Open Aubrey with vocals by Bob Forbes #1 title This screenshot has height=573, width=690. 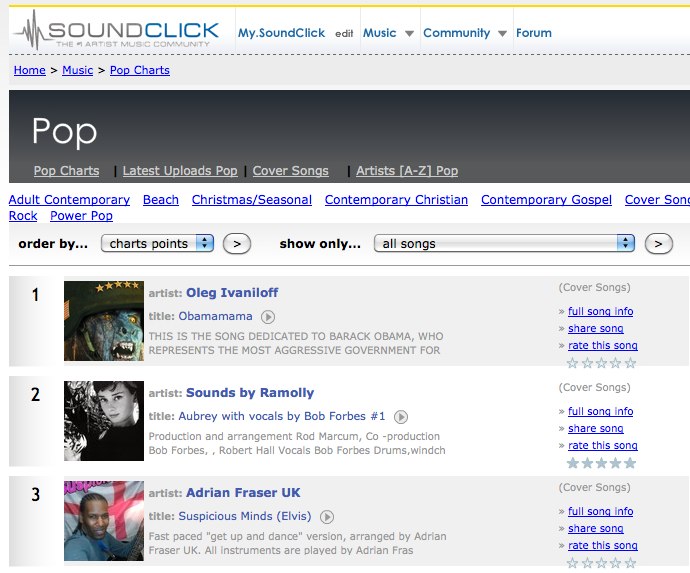click(x=282, y=416)
